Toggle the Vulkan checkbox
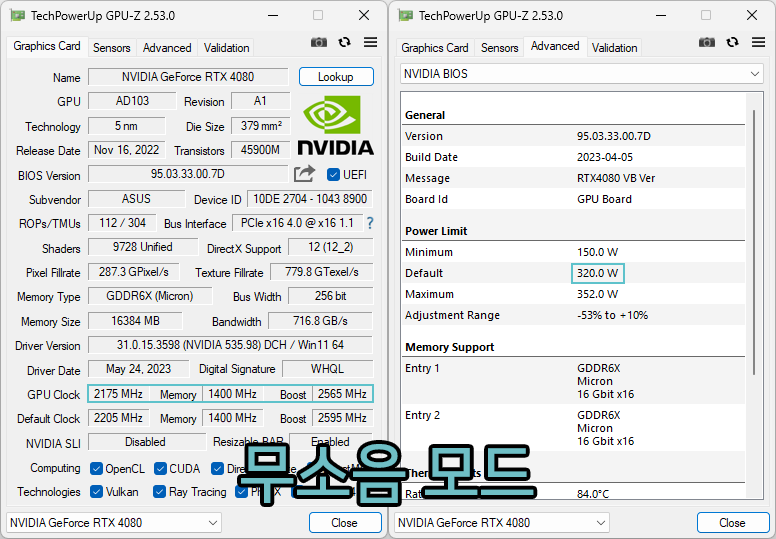Image resolution: width=776 pixels, height=539 pixels. coord(97,491)
